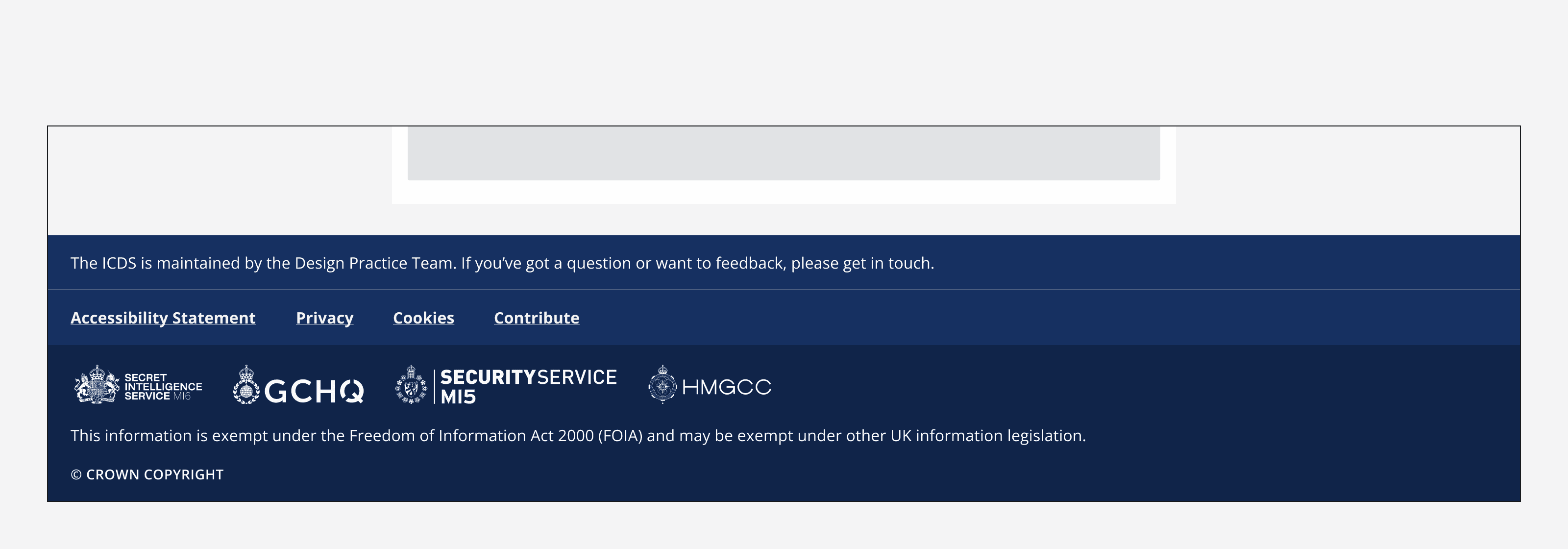Click the Secret Intelligence Service MI6 wordmark
1568x549 pixels.
[x=163, y=387]
